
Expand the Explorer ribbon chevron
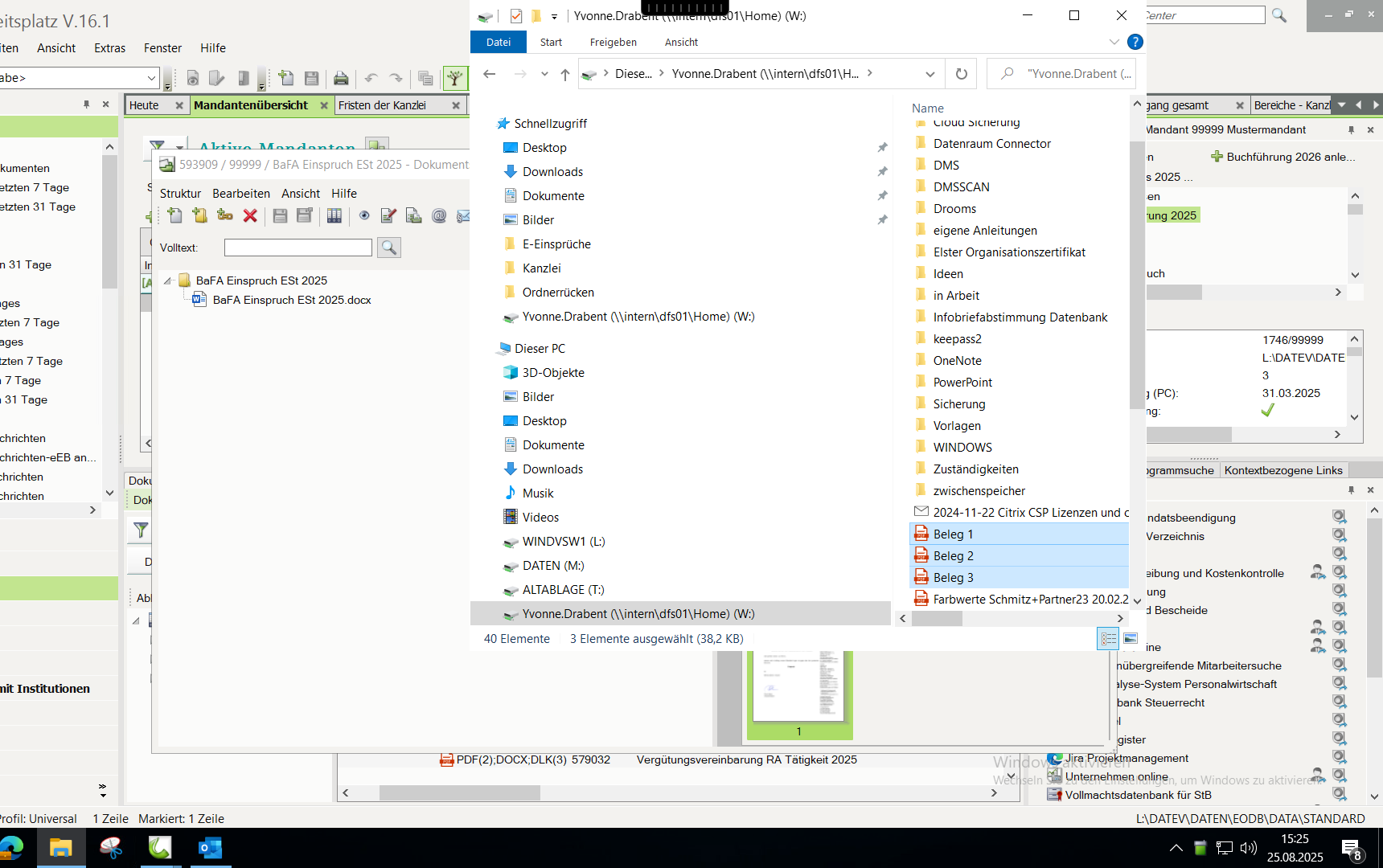coord(1114,42)
